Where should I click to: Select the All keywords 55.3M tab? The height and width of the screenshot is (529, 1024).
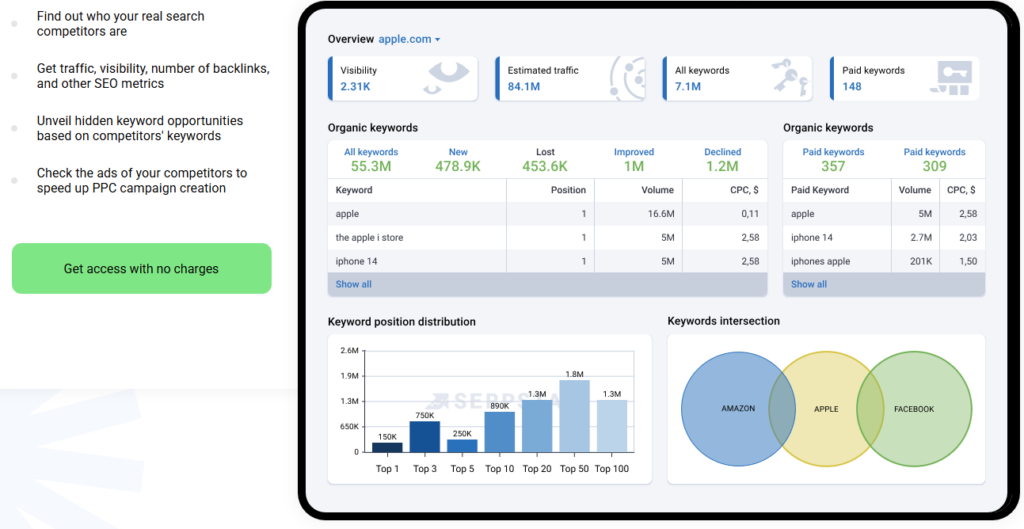tap(371, 159)
